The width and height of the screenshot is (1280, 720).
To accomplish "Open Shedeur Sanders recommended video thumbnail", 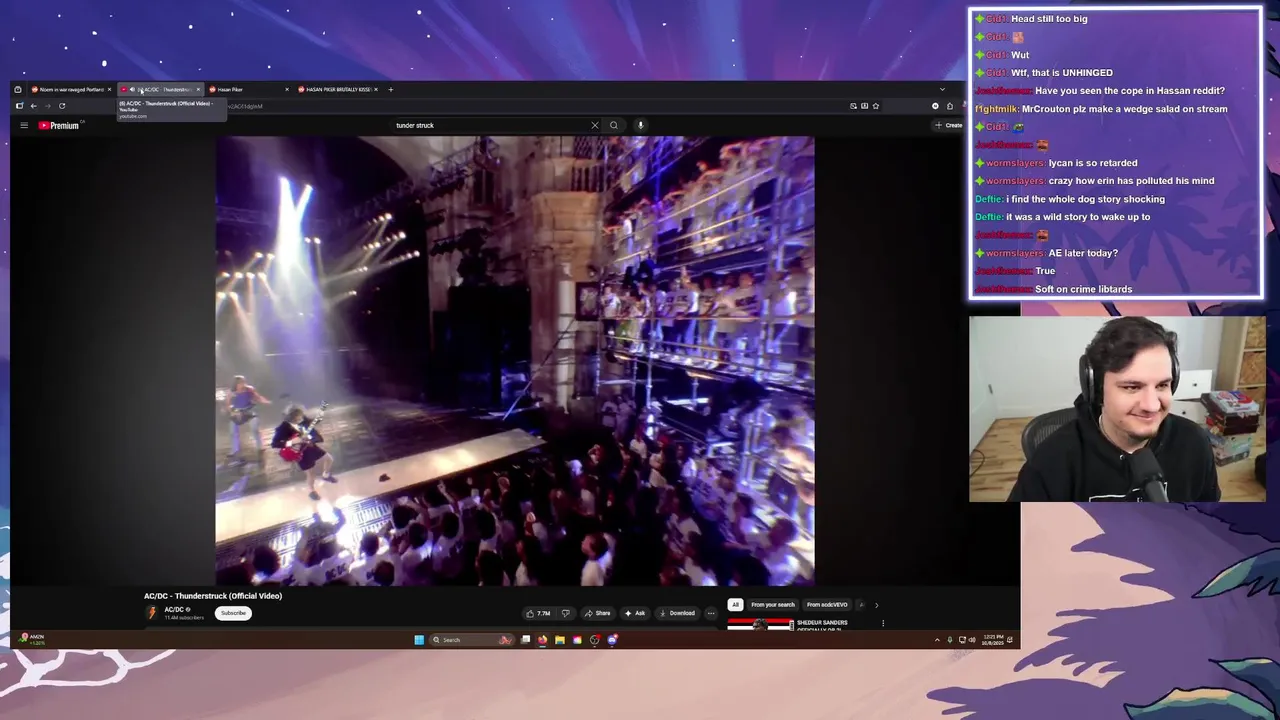I will [760, 625].
